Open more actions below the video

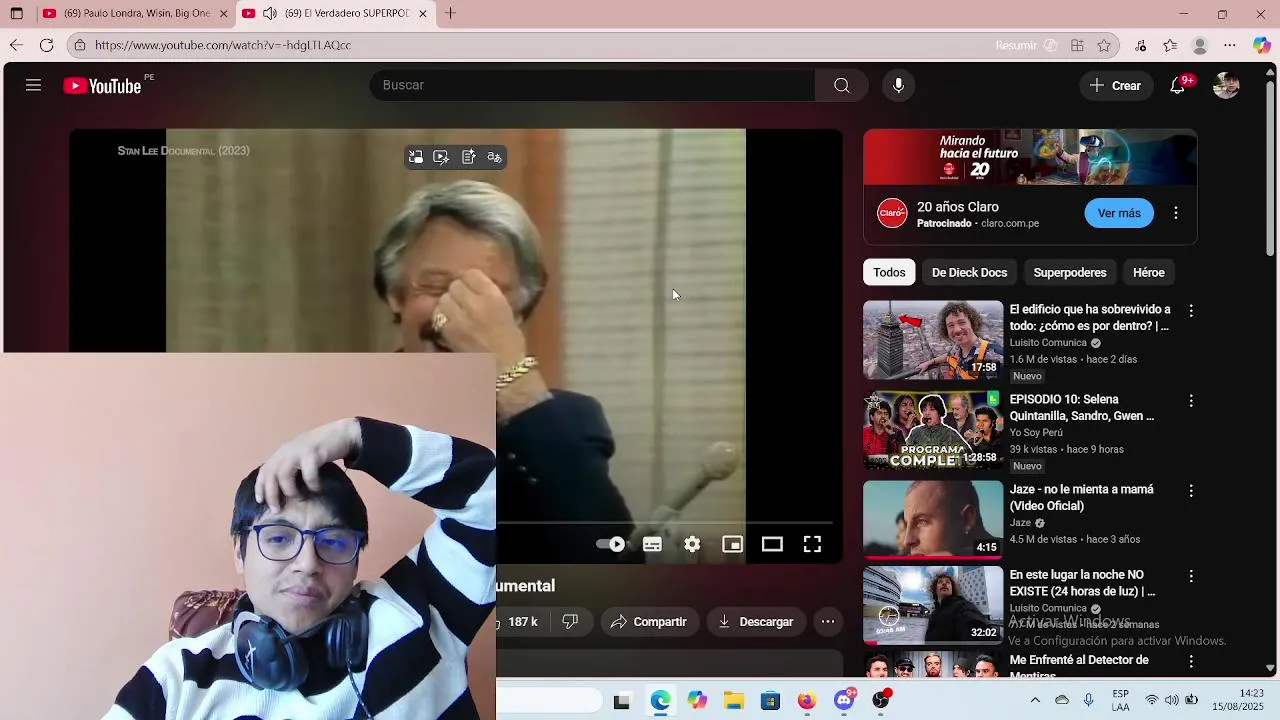click(x=828, y=622)
